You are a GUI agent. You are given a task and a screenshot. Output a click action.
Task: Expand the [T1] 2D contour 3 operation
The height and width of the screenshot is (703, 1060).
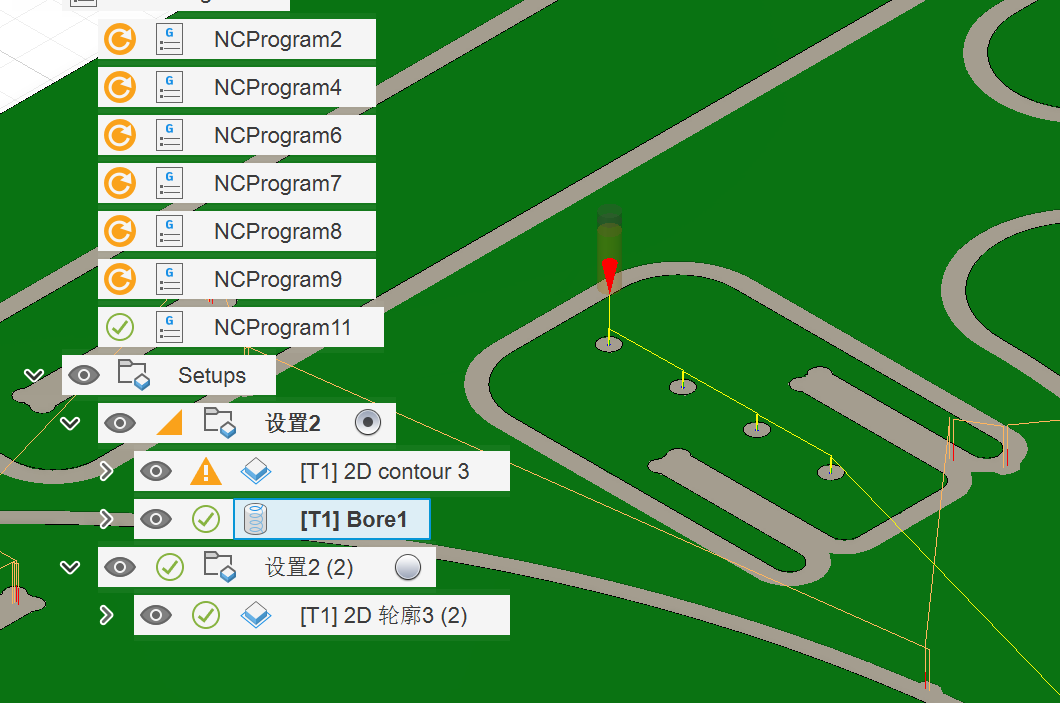click(x=106, y=471)
